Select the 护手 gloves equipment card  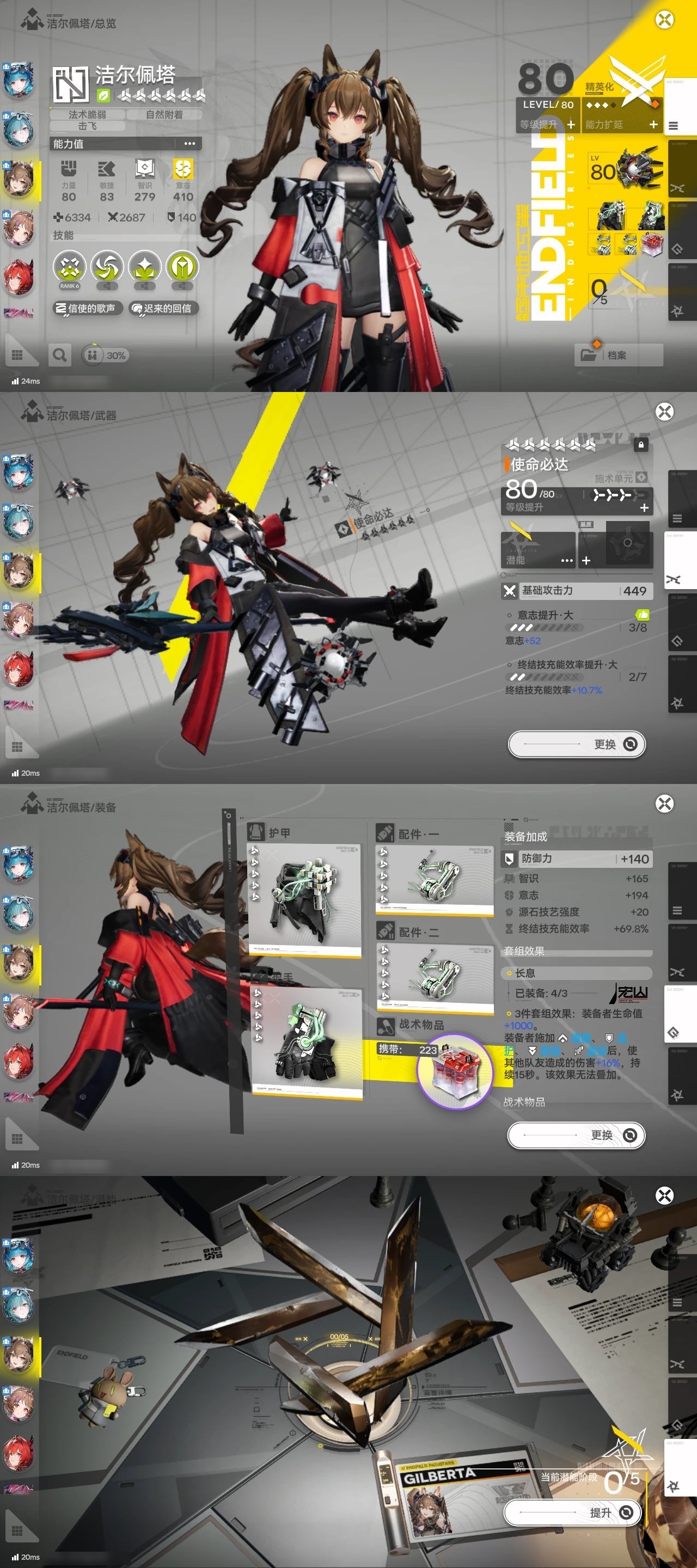point(307,1042)
